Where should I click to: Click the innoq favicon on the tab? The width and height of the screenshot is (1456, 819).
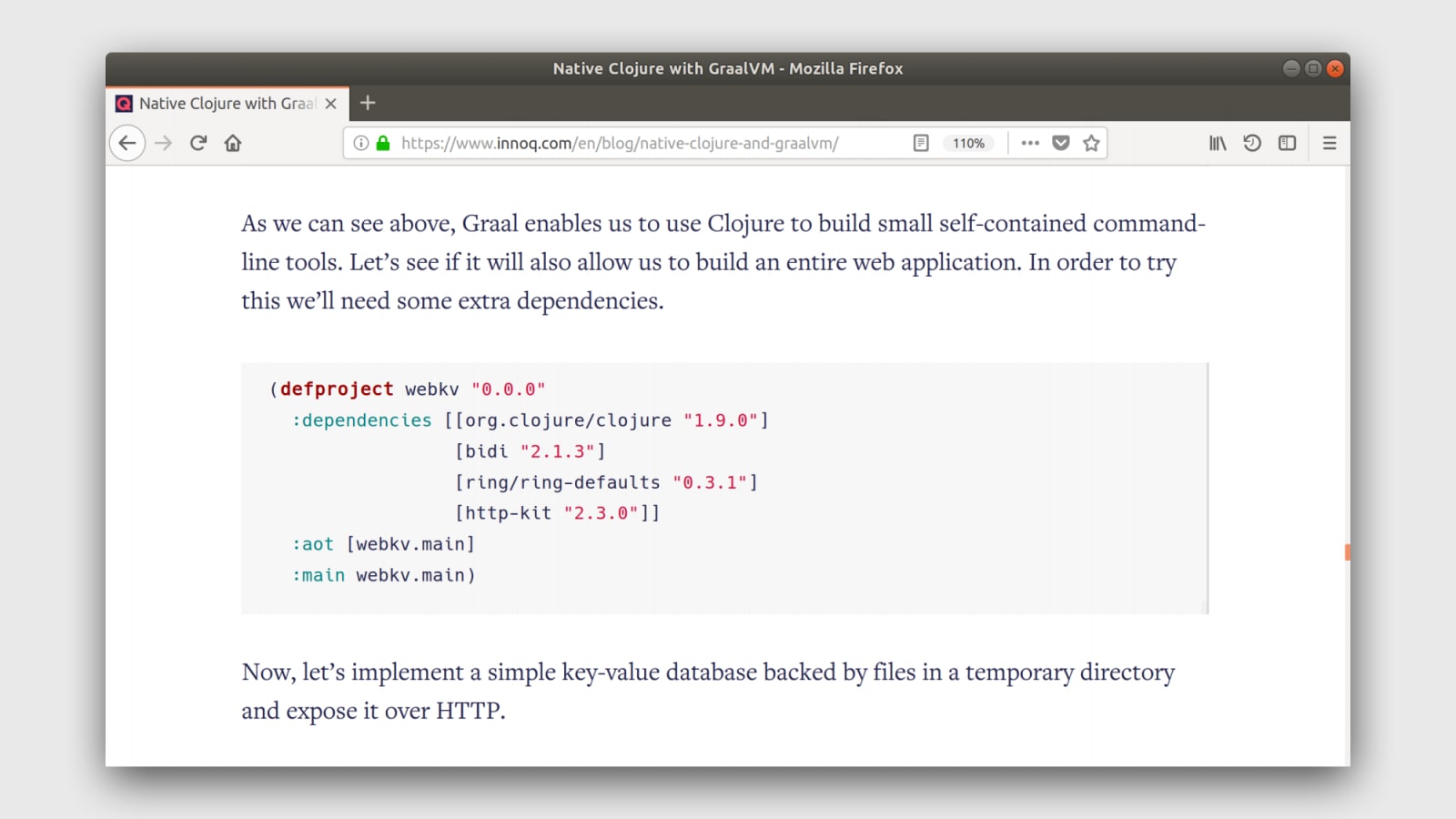click(124, 104)
